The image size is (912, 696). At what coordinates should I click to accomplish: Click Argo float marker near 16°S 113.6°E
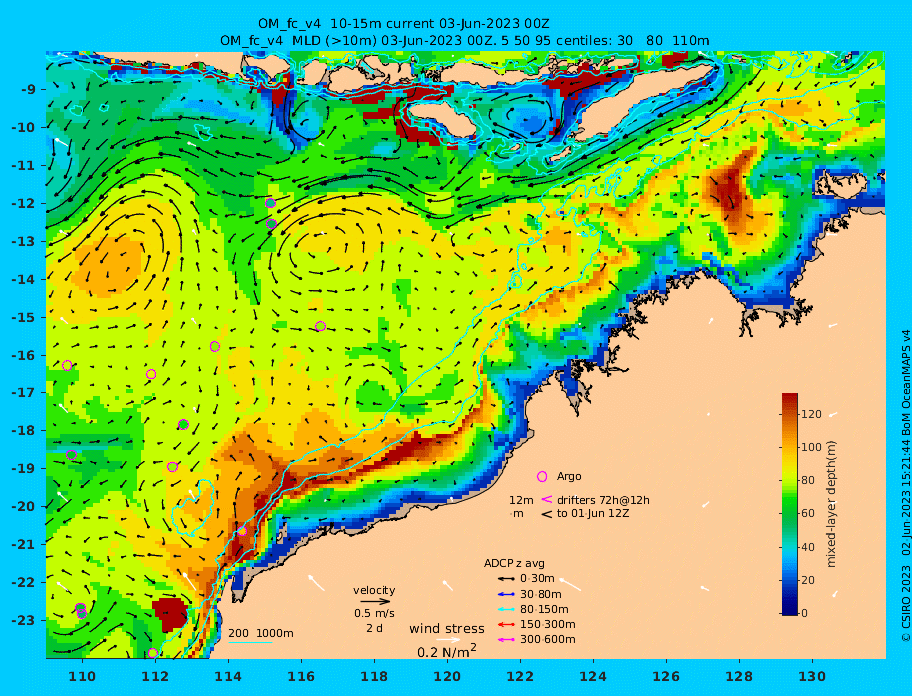[215, 347]
